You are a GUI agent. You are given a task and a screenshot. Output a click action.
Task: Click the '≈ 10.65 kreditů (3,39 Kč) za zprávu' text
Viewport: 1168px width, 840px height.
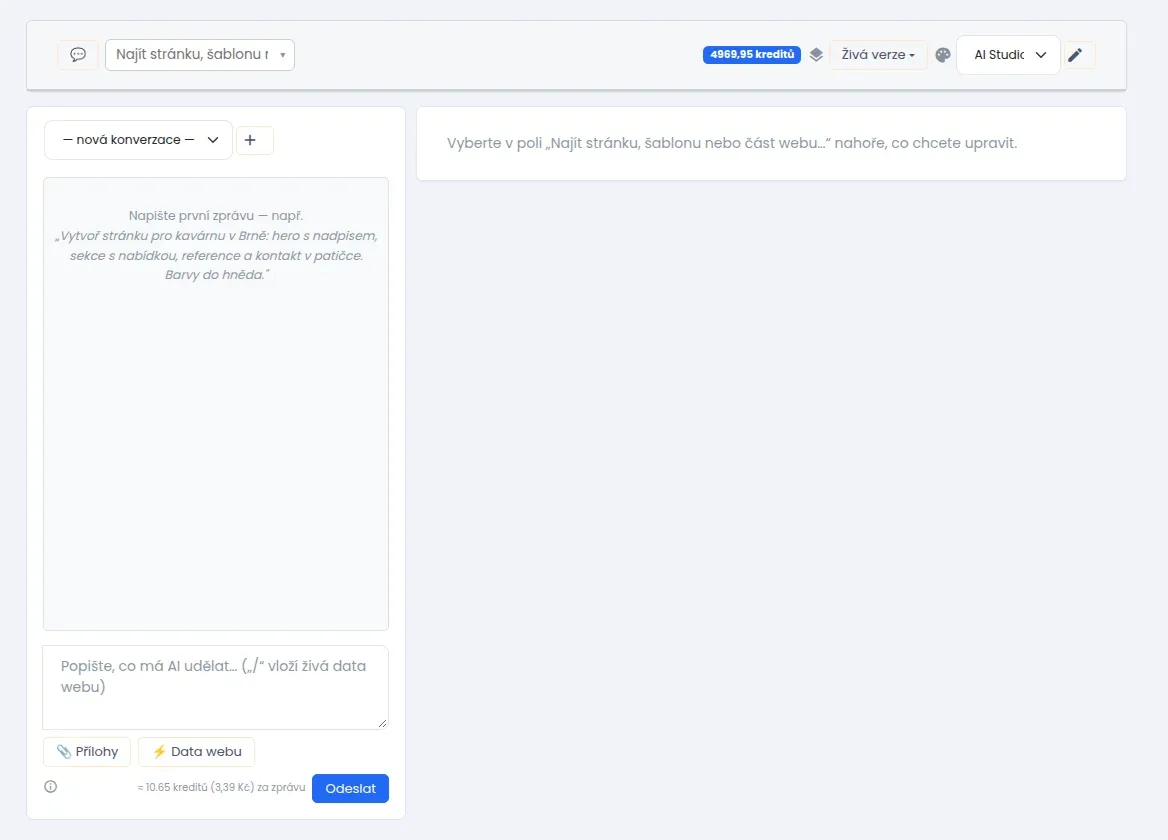point(221,787)
